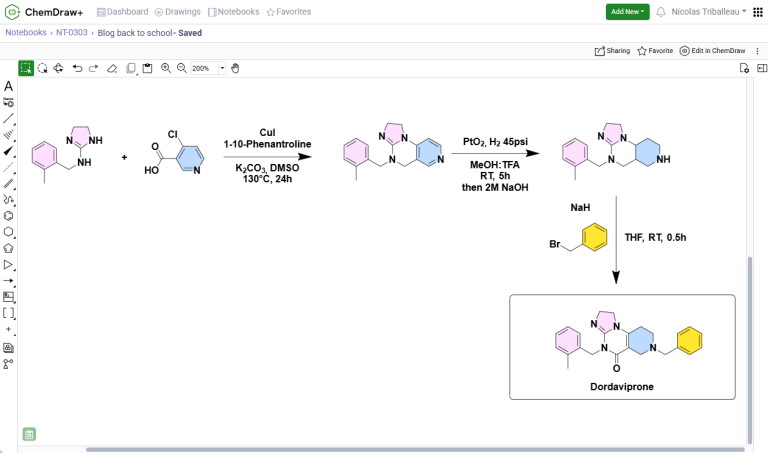Toggle the side panel view icon
Viewport: 768px width, 453px height.
[x=761, y=68]
